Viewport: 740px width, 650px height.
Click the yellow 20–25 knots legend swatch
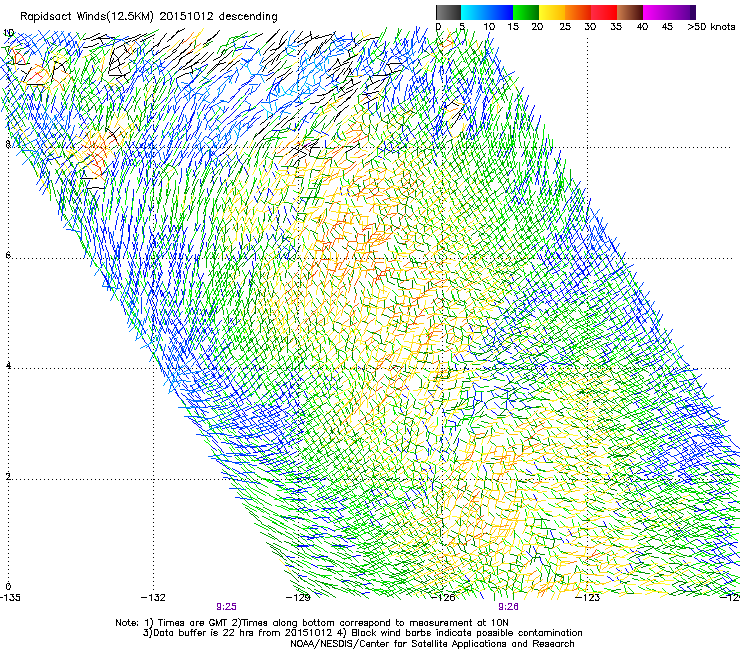point(552,12)
